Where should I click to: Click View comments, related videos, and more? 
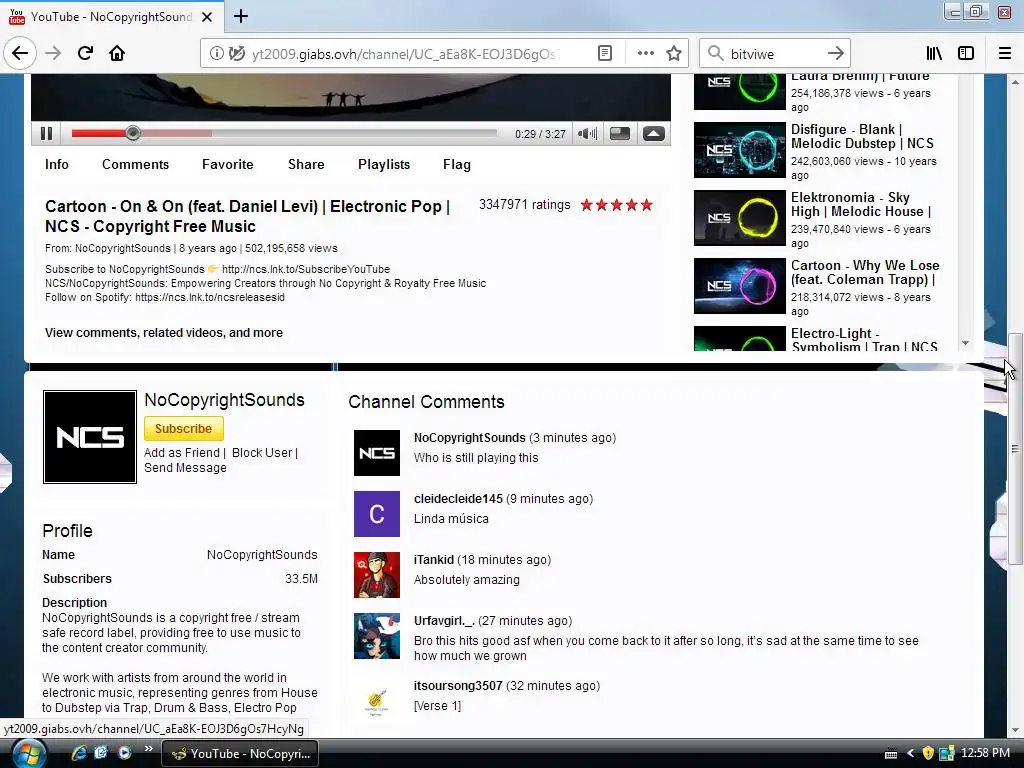click(164, 333)
